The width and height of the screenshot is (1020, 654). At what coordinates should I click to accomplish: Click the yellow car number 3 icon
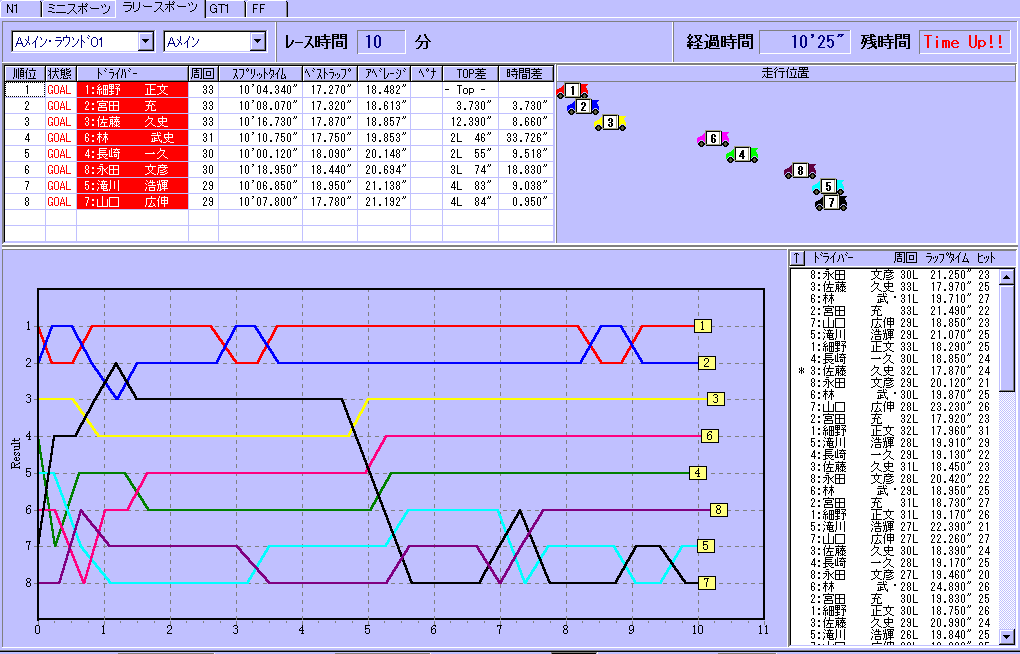coord(610,123)
